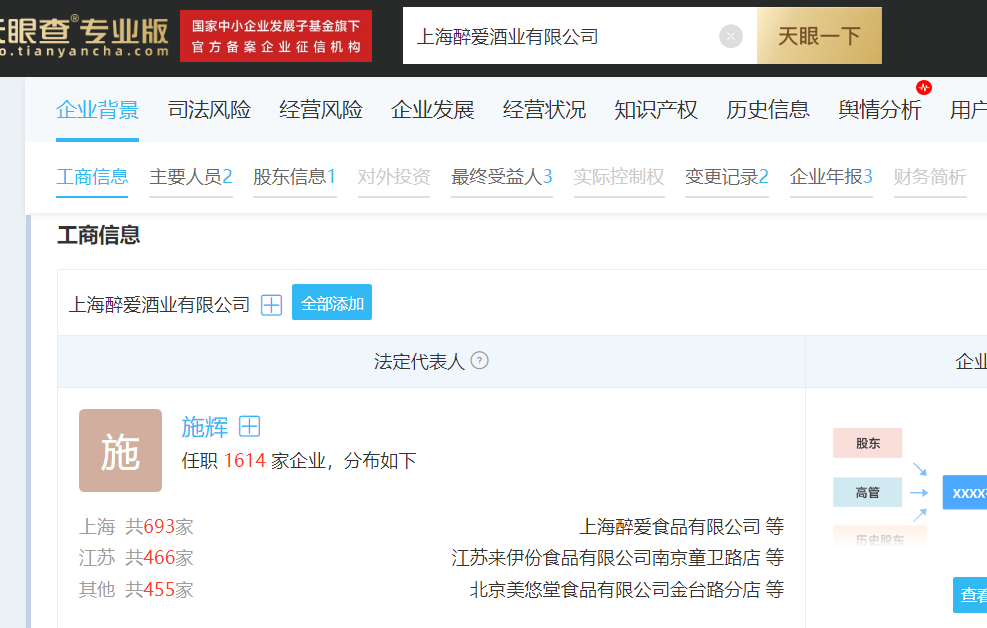
Task: Open the 天眼查专业版 logo
Action: pyautogui.click(x=84, y=36)
